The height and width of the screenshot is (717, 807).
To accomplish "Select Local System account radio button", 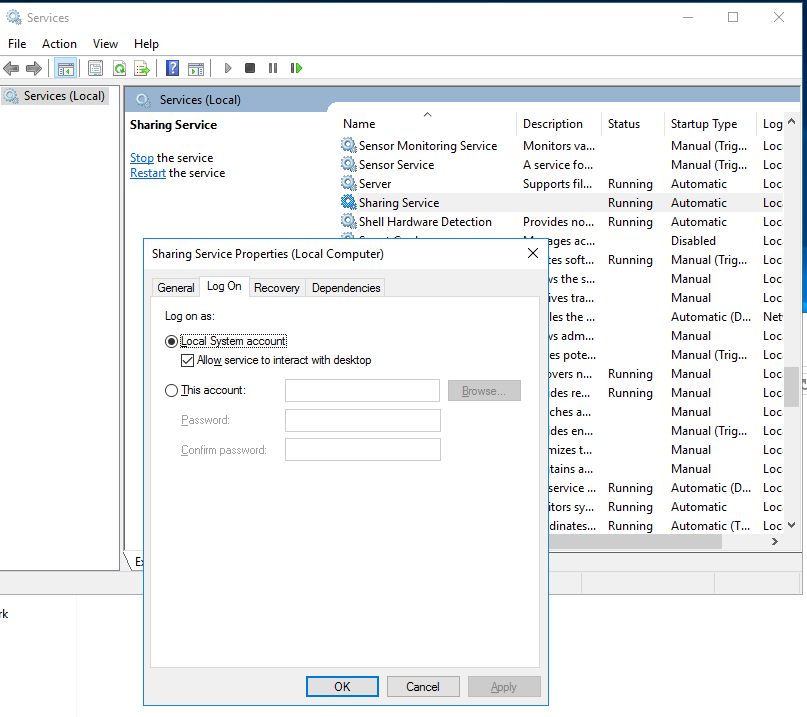I will click(x=171, y=341).
